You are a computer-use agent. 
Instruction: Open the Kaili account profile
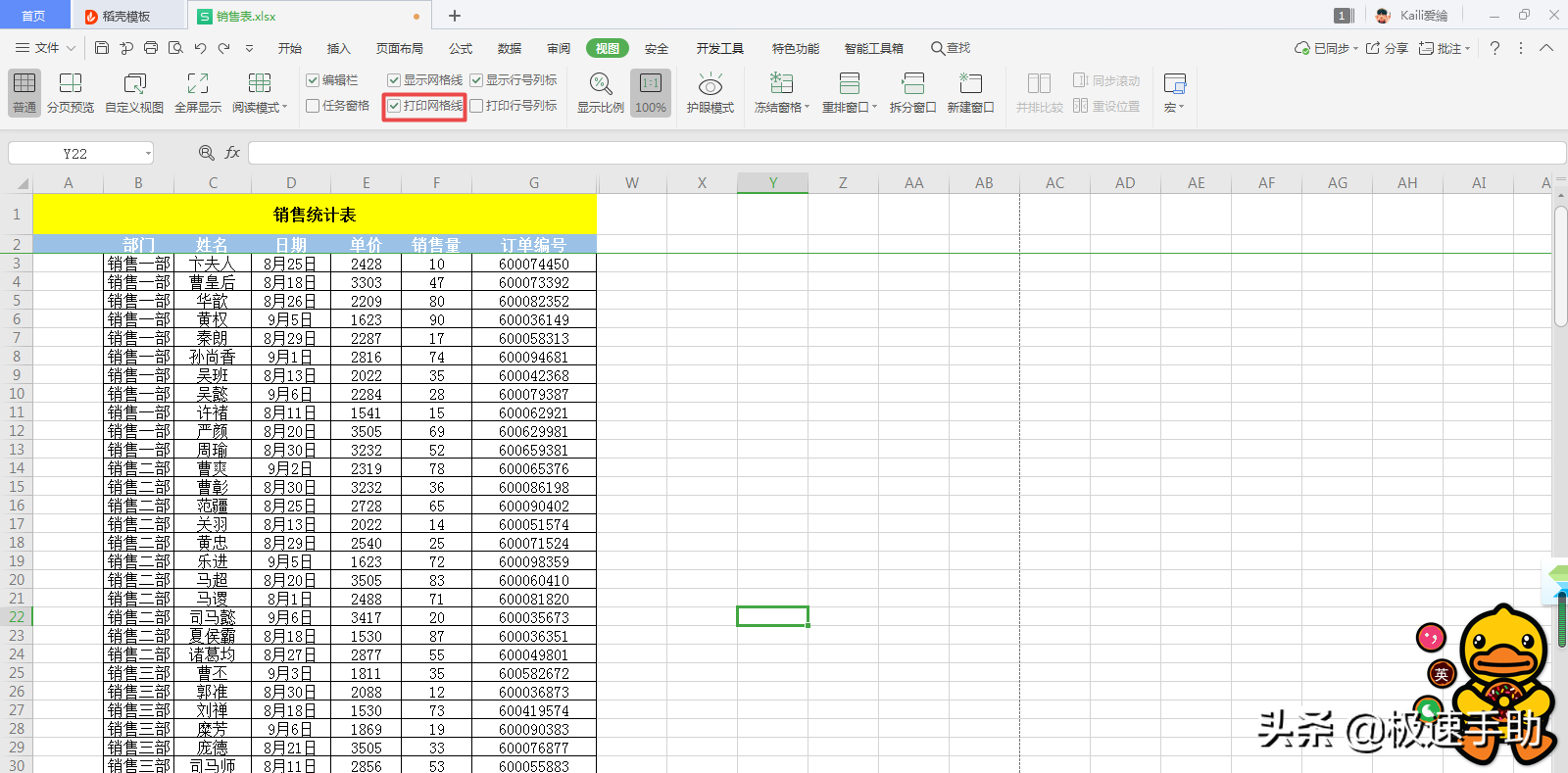pyautogui.click(x=1412, y=16)
